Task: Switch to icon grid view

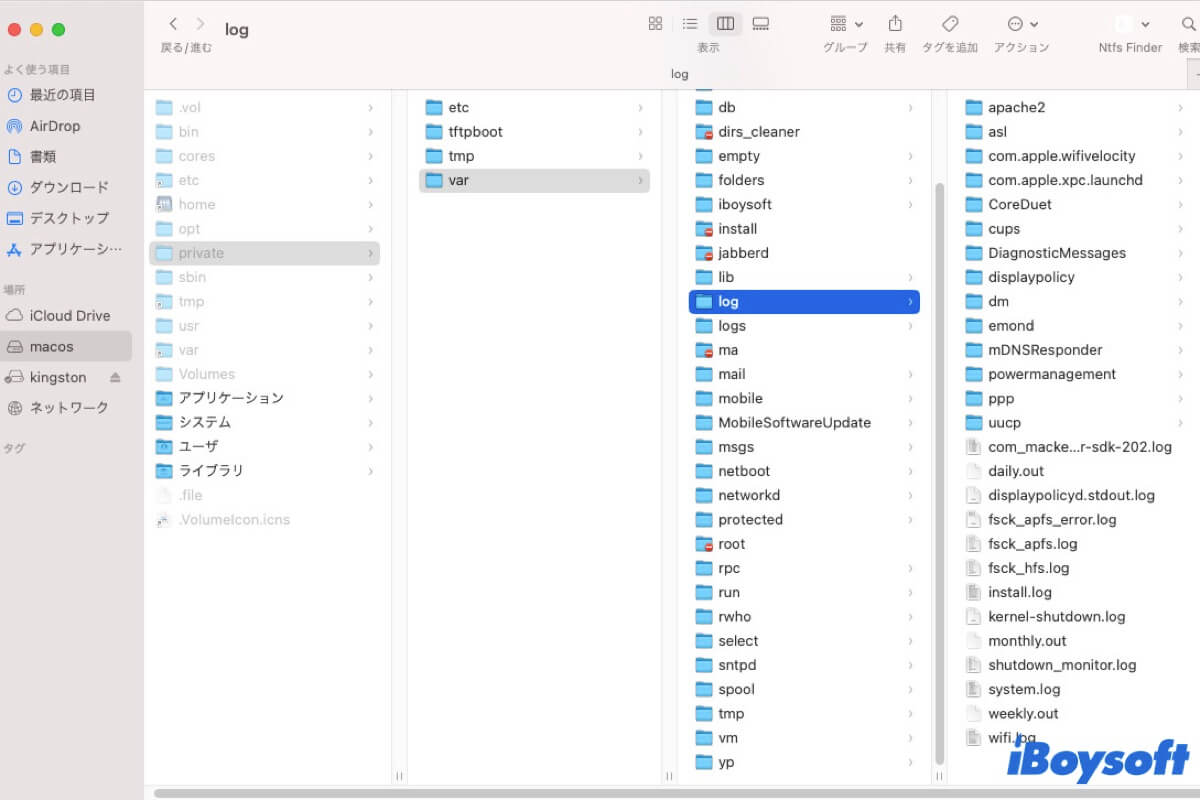Action: point(656,24)
